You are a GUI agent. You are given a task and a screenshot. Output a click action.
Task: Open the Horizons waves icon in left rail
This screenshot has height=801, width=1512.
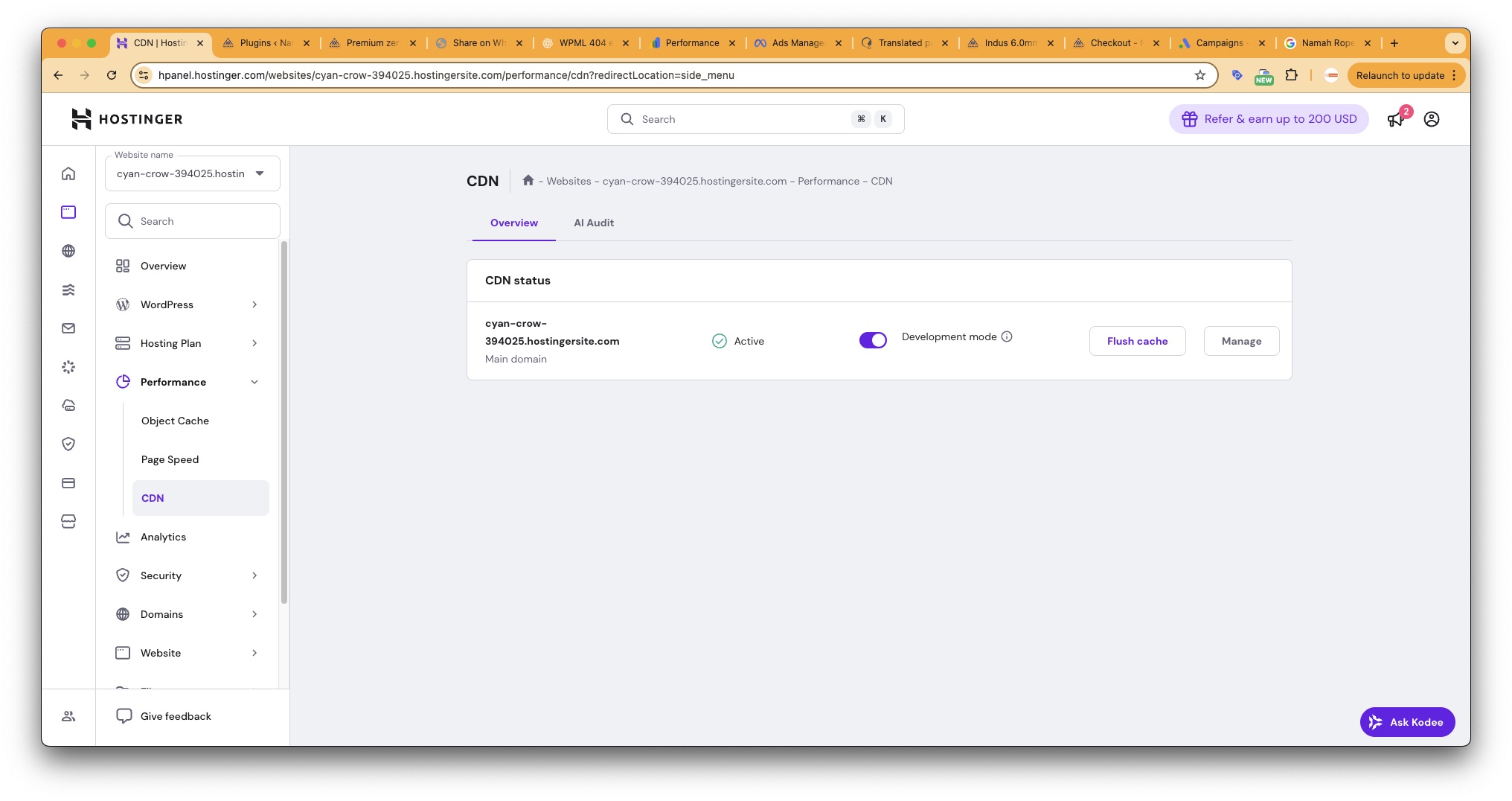68,290
